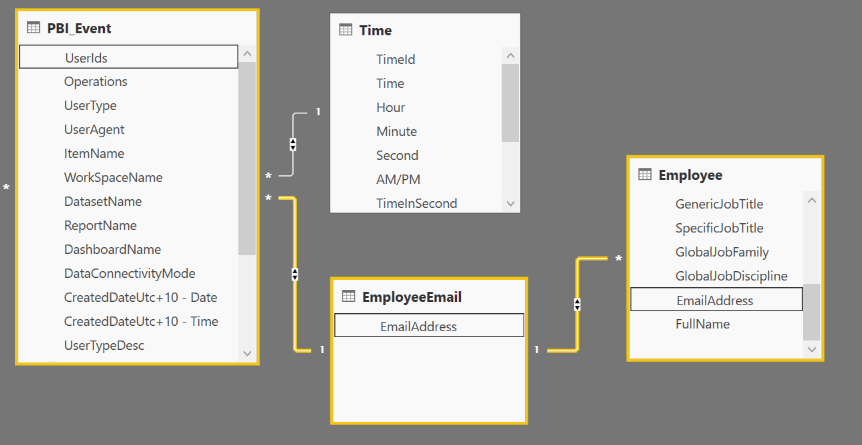Click scroll down arrow in Employee table

tap(811, 349)
